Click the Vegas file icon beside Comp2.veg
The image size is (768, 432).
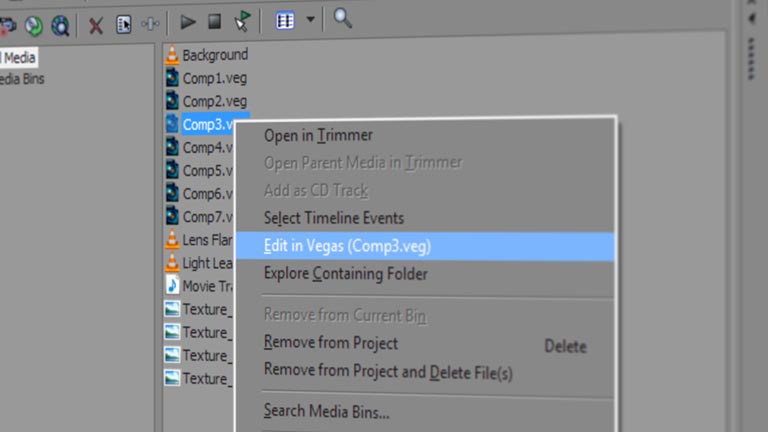[172, 101]
